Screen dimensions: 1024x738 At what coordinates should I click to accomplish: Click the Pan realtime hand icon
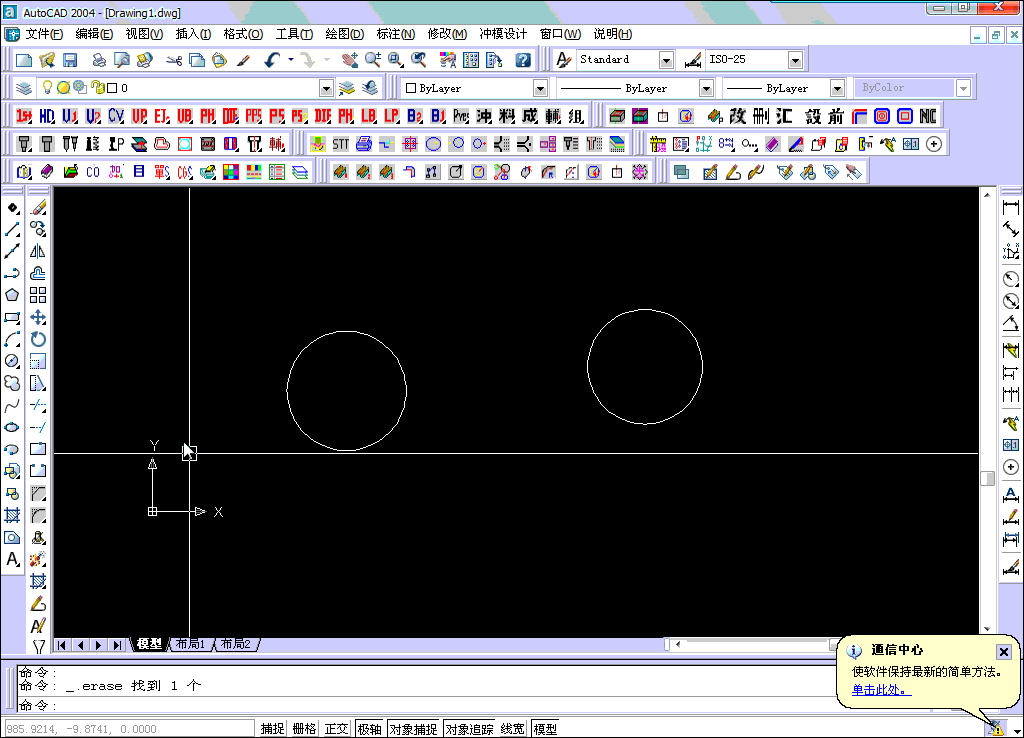349,60
